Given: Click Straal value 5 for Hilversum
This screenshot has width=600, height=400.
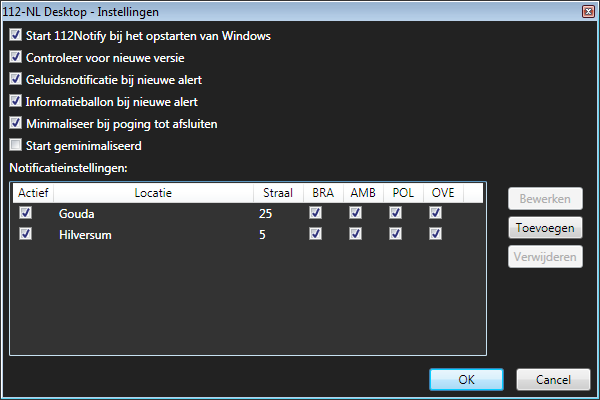Looking at the screenshot, I should (x=262, y=235).
